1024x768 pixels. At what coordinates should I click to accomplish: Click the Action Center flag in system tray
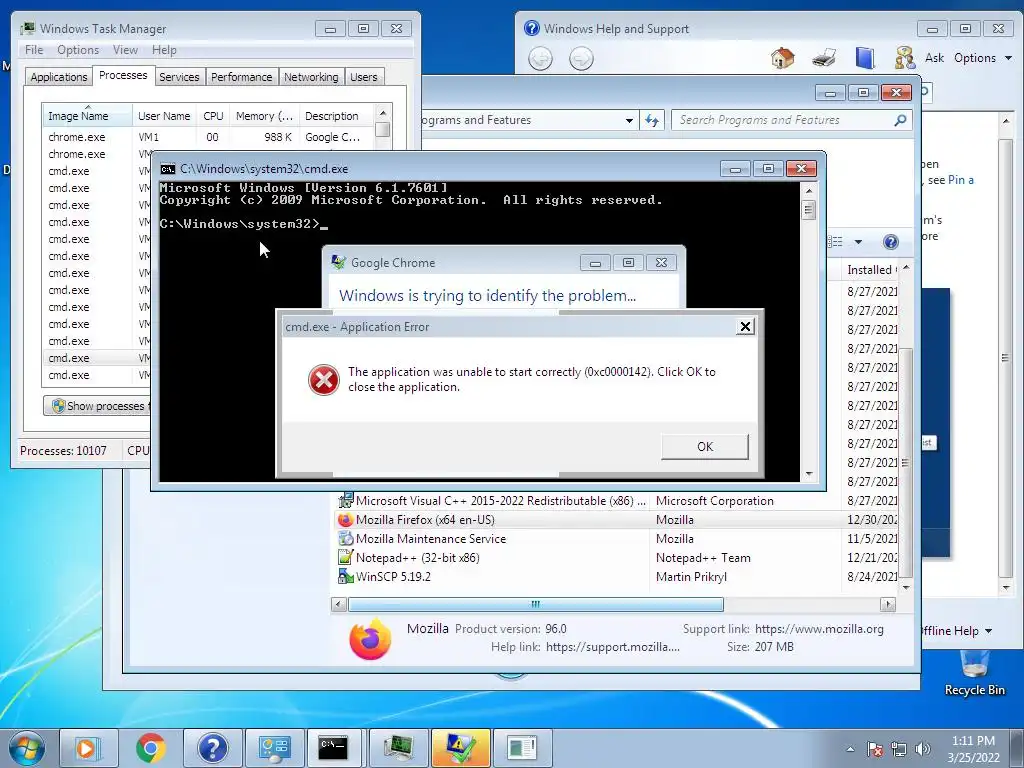pyautogui.click(x=874, y=749)
